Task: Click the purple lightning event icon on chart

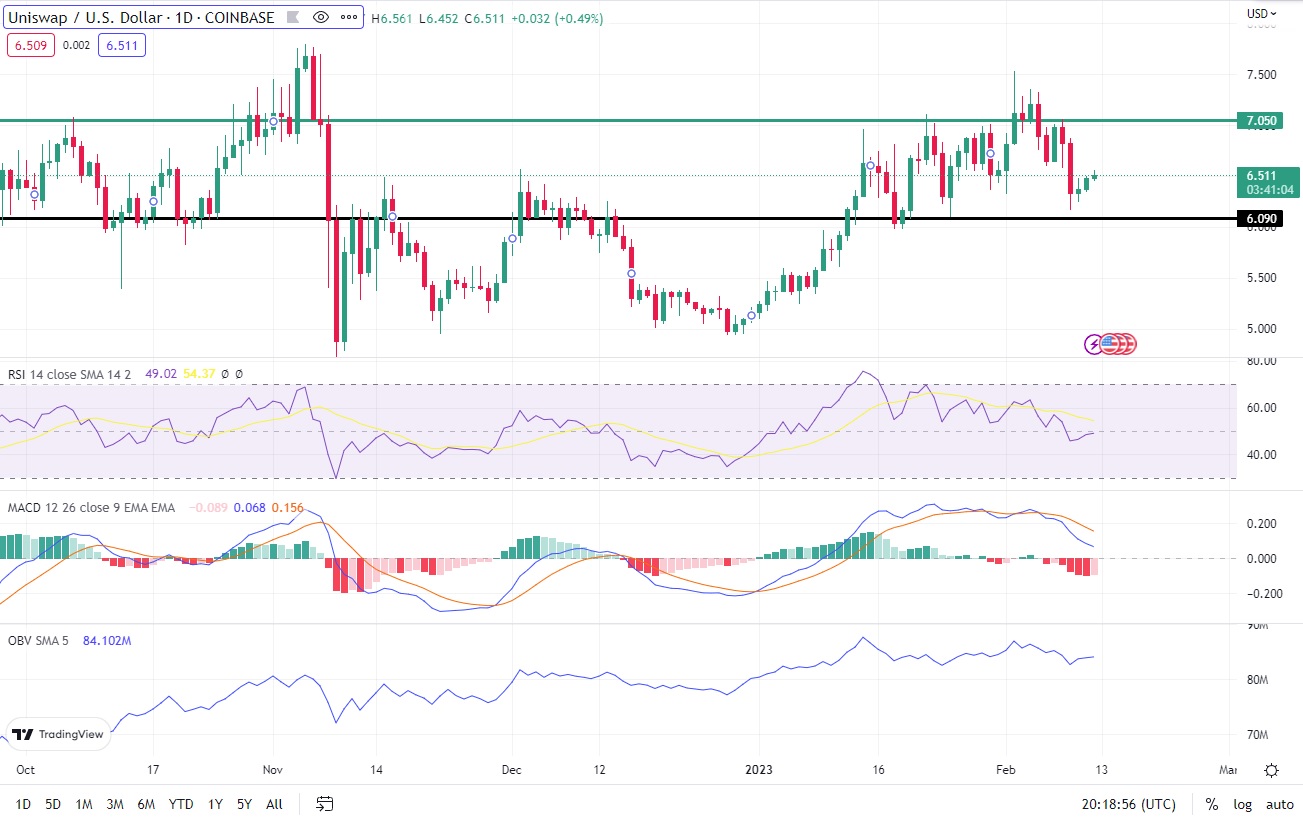Action: pos(1094,344)
